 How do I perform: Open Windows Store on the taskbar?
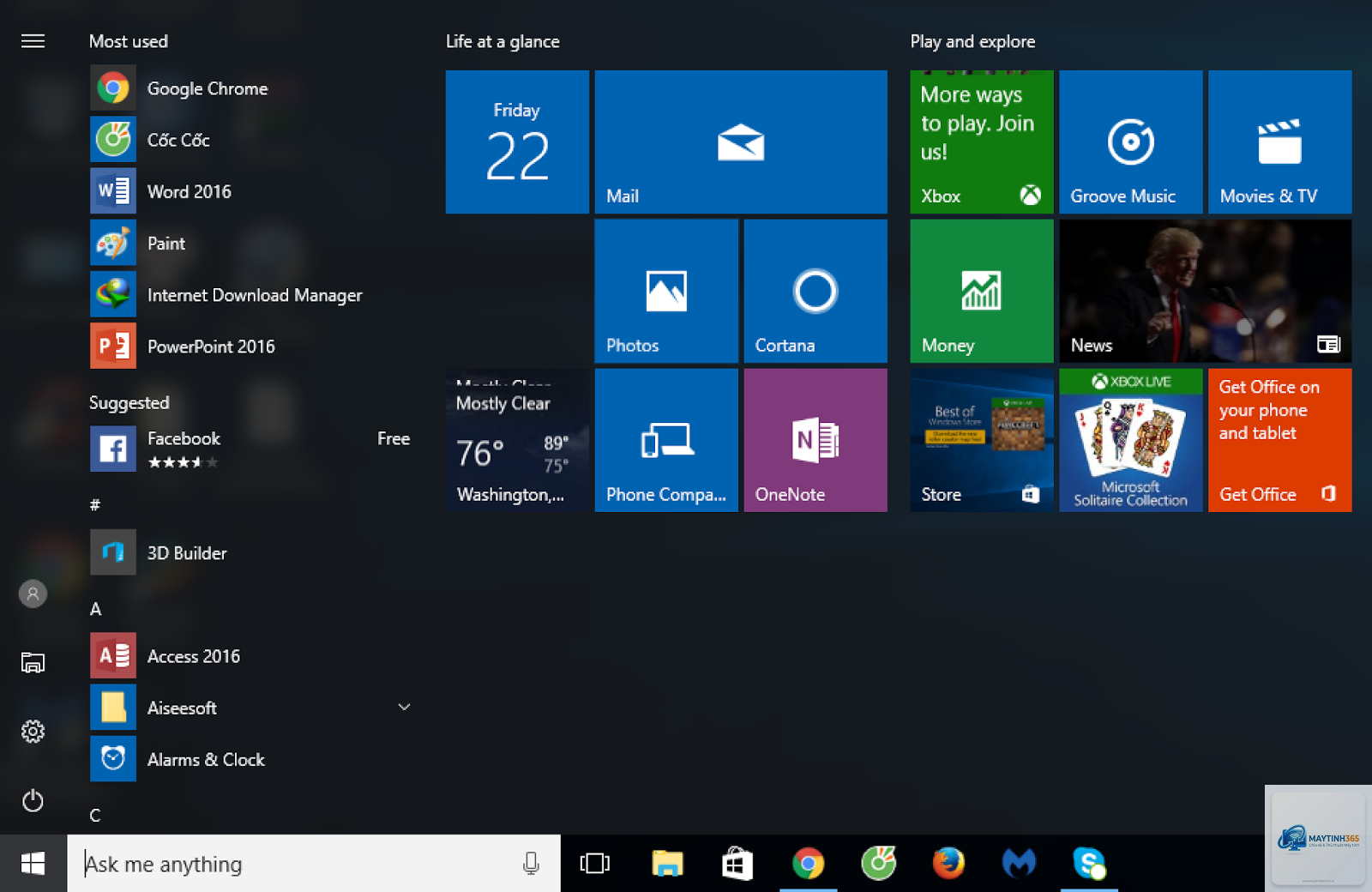(737, 864)
